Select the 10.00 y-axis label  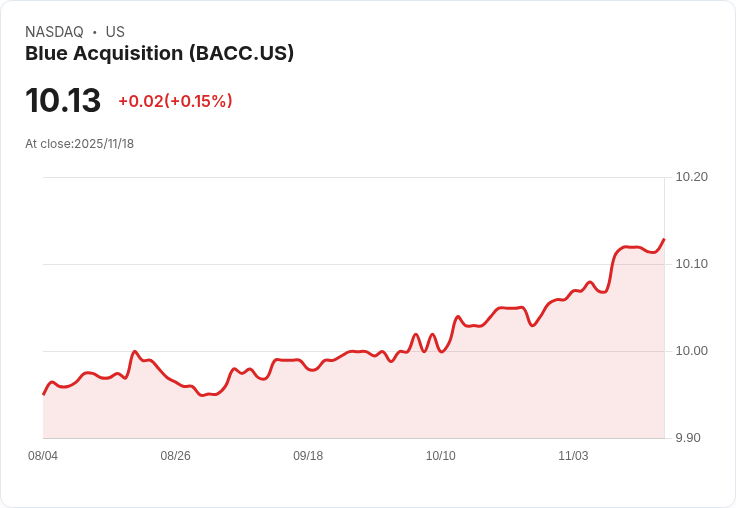691,351
